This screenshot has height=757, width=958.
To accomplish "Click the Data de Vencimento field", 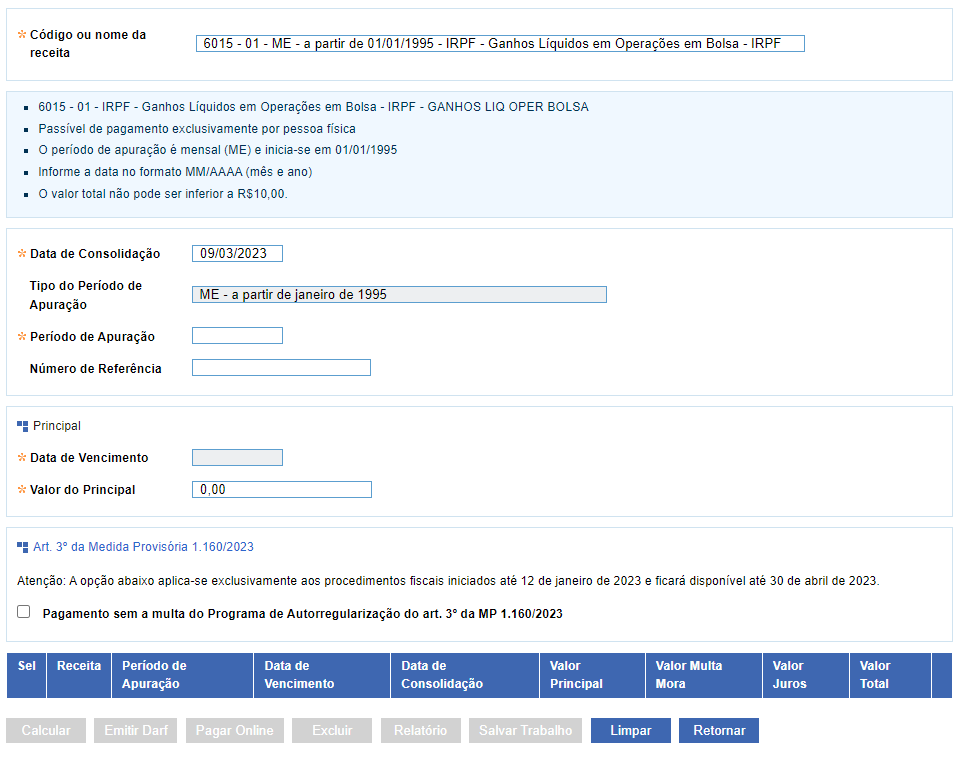I will pos(237,458).
